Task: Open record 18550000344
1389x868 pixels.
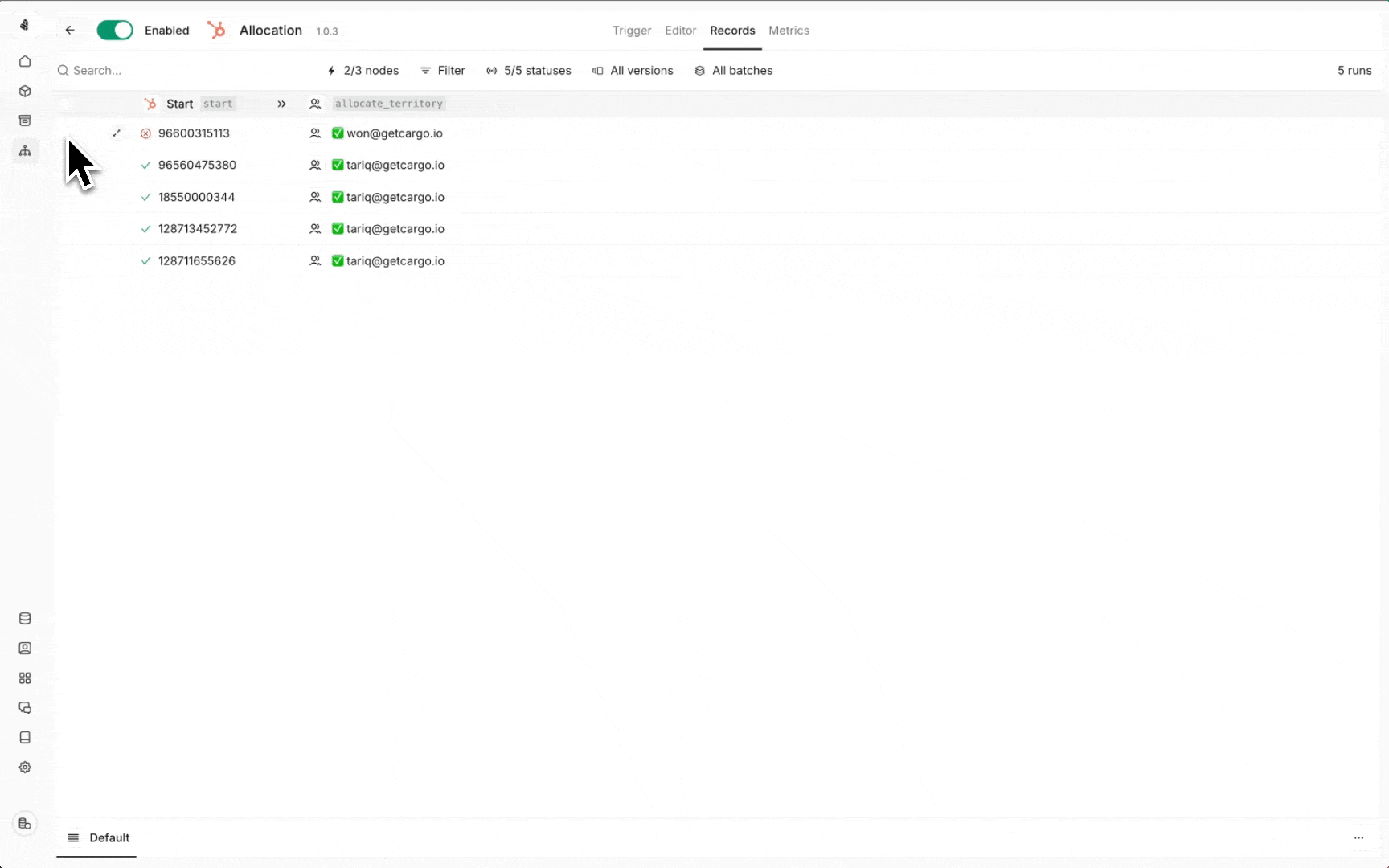Action: pos(196,197)
